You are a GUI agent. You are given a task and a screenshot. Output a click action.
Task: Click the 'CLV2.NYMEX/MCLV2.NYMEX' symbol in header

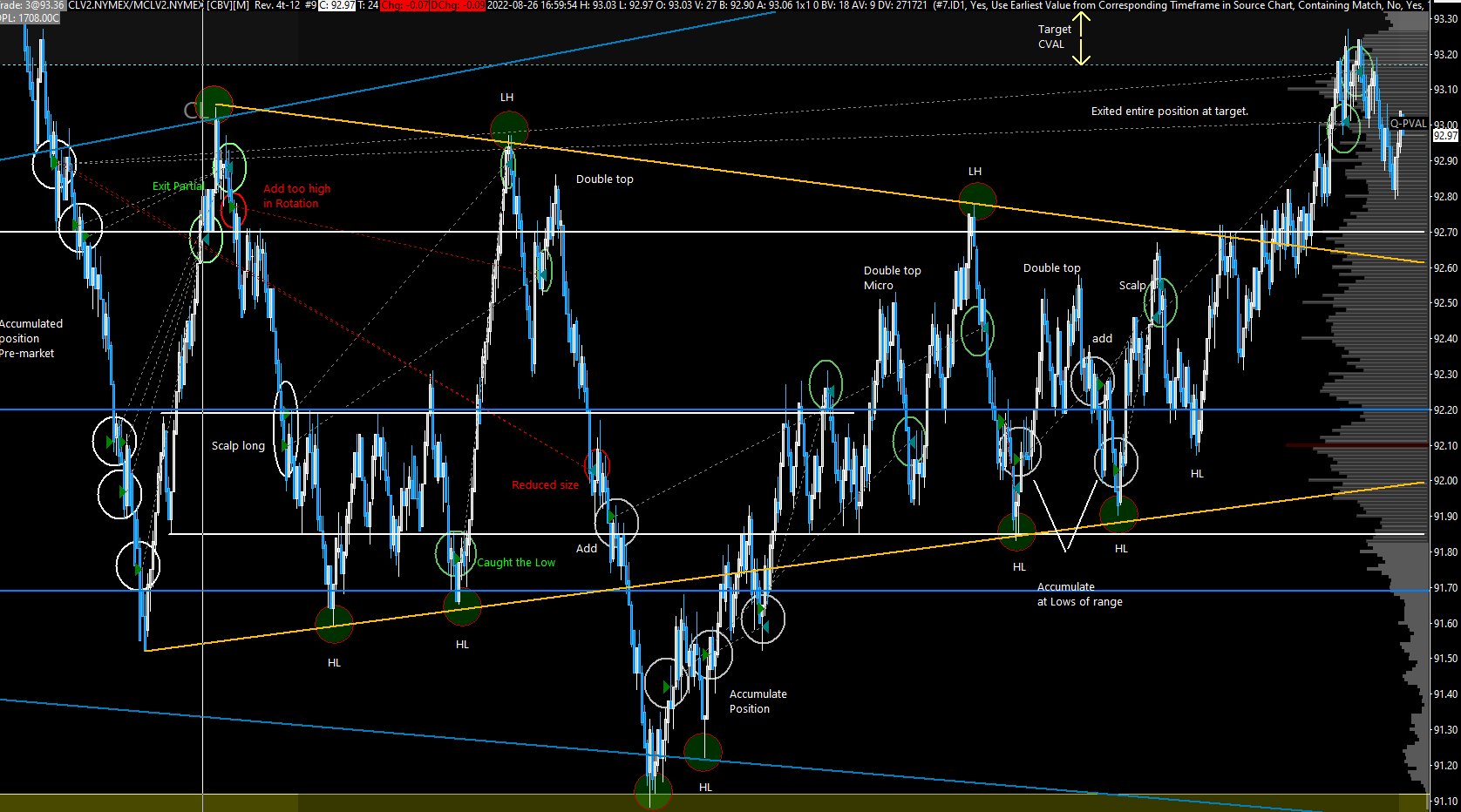135,5
